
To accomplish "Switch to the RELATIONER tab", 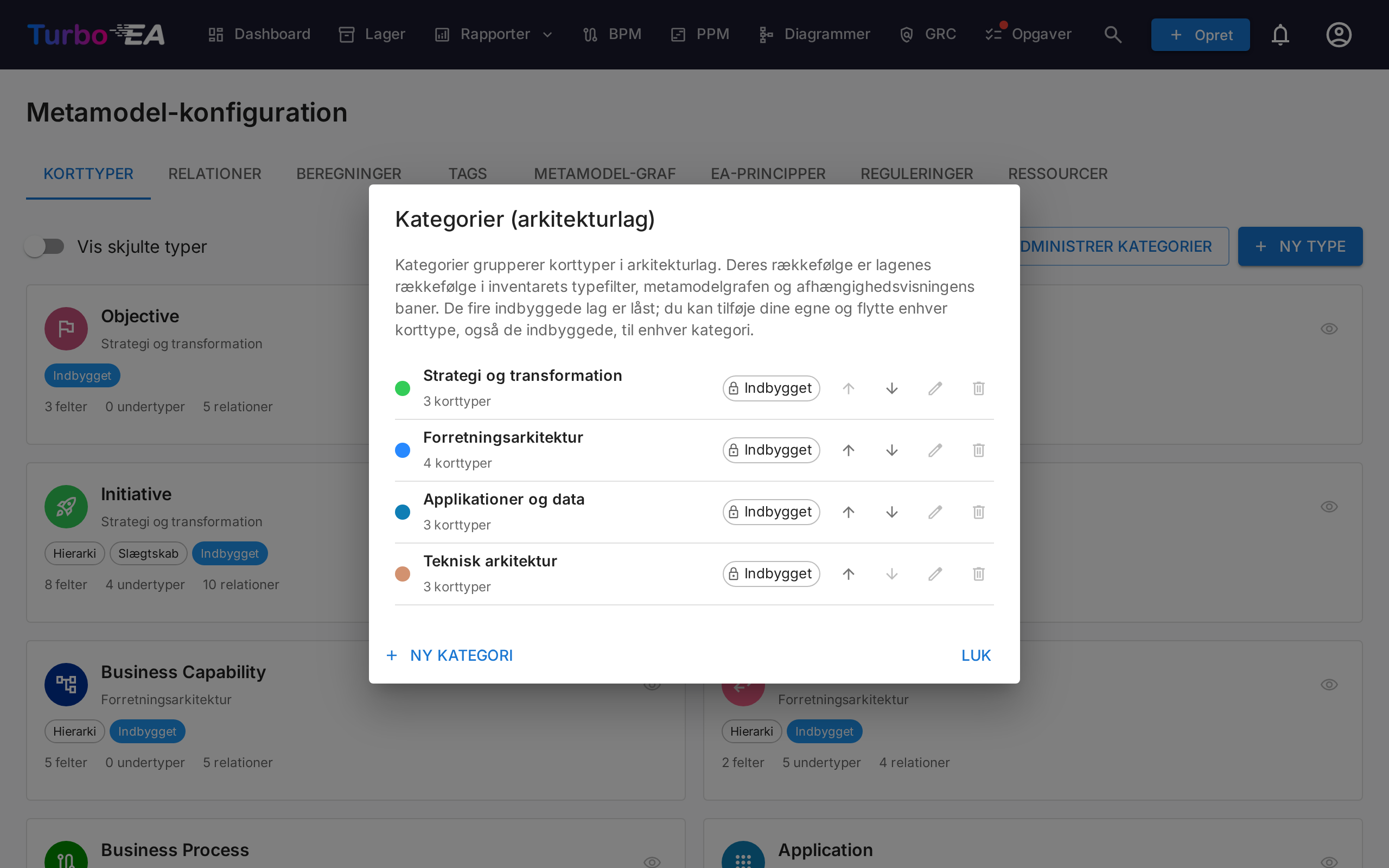I will 215,174.
